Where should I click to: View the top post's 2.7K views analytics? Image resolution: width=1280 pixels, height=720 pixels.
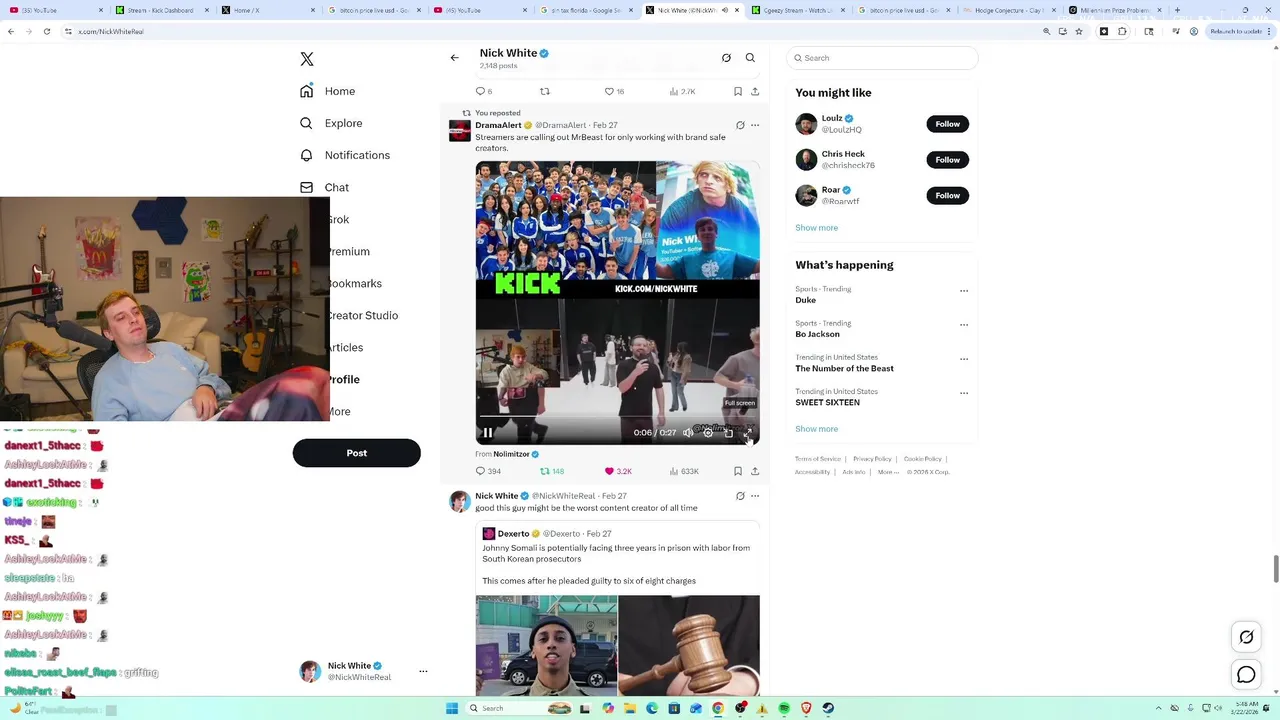(x=682, y=91)
